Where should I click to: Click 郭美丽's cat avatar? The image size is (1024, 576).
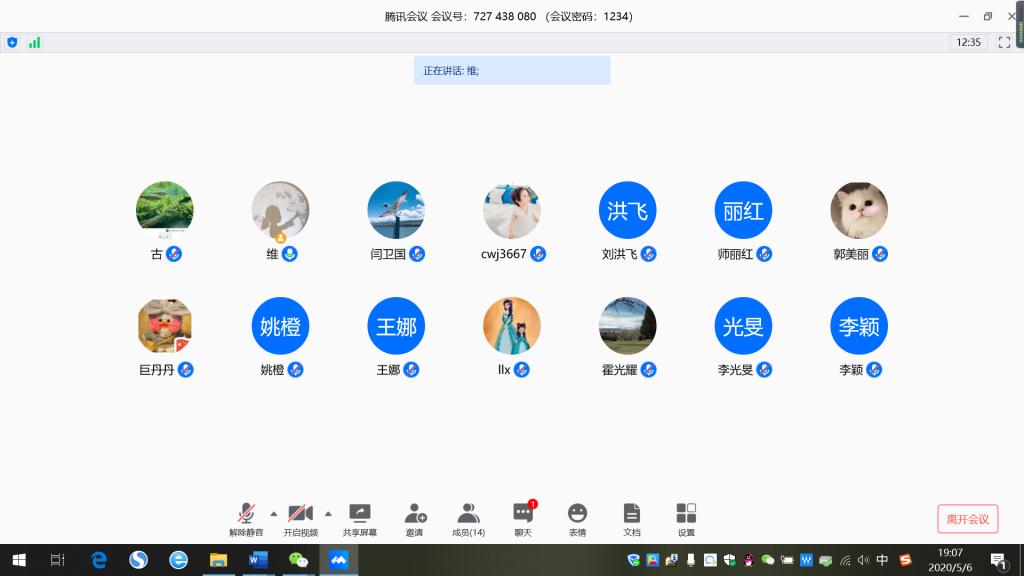pyautogui.click(x=859, y=210)
